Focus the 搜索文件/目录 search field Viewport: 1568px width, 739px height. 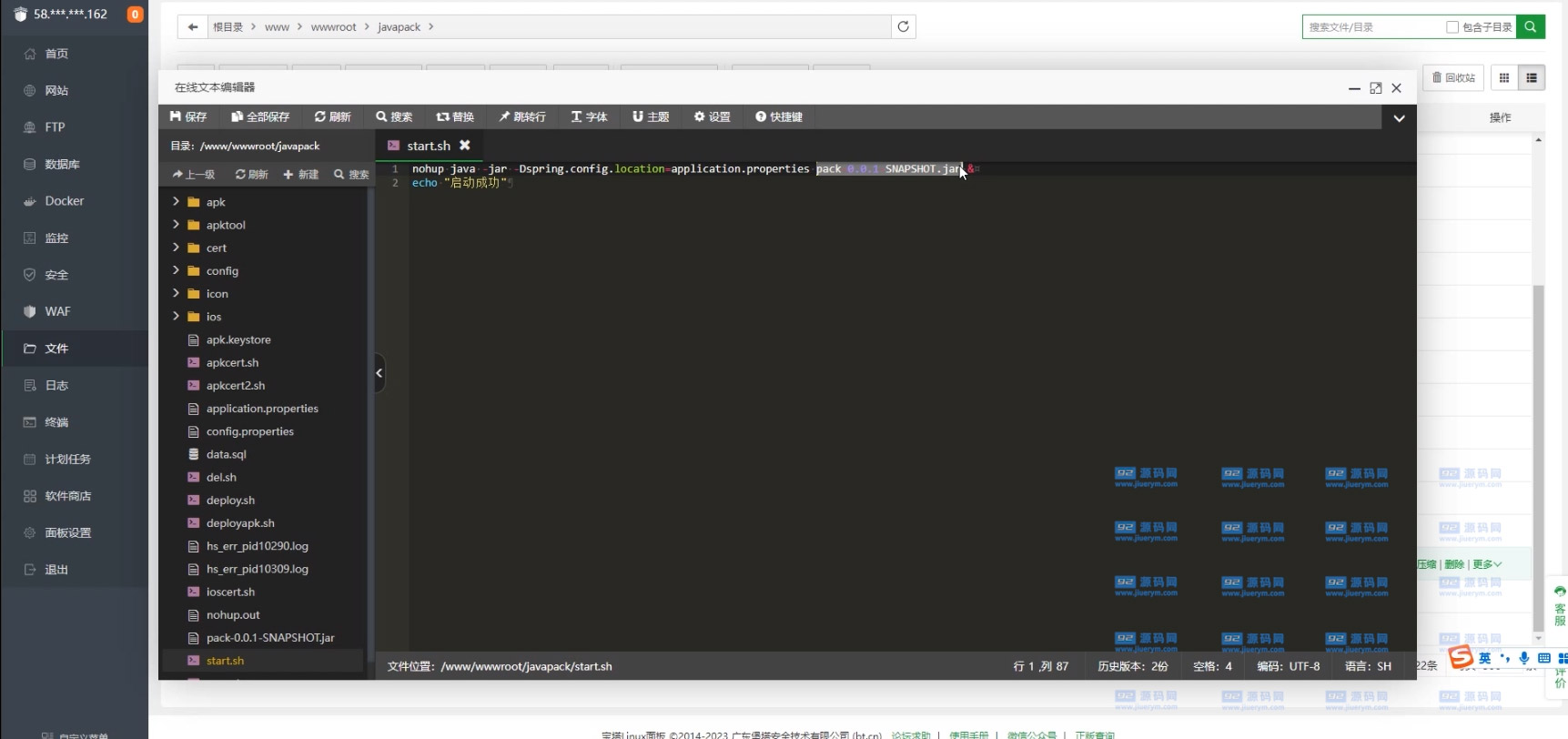(x=1372, y=27)
